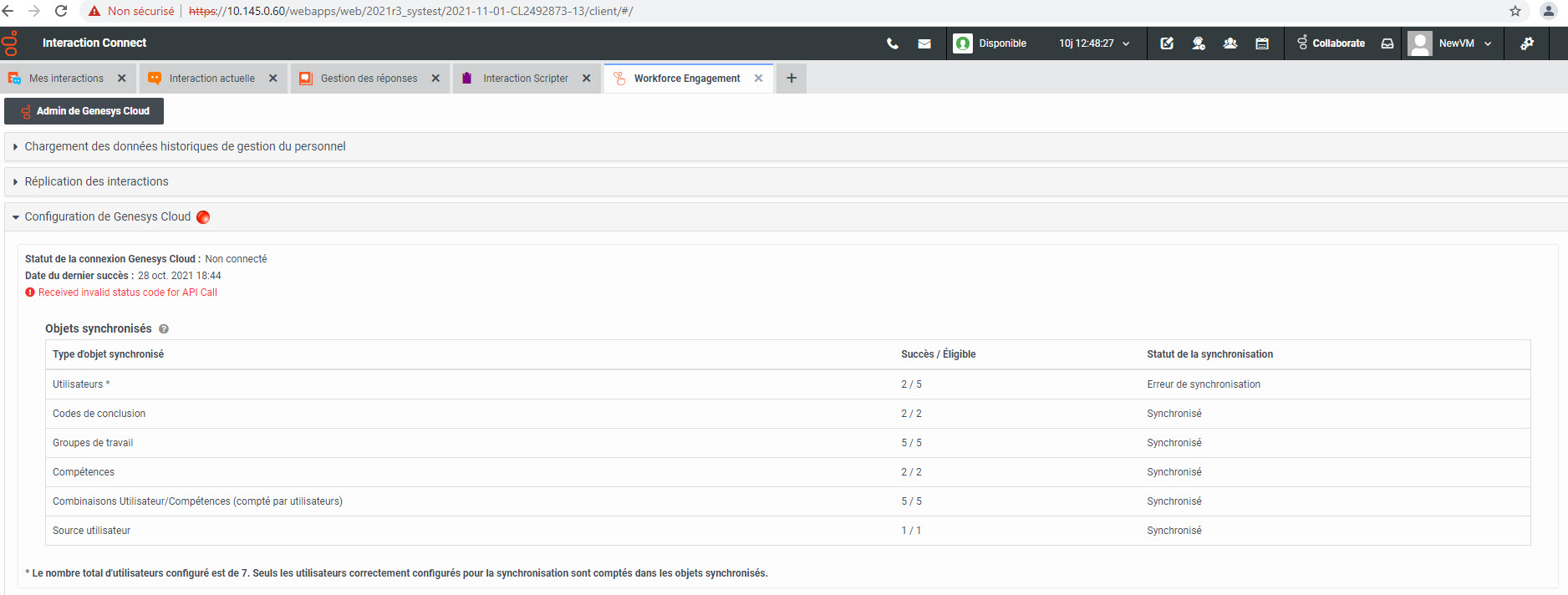Click the help icon next to Objets synchronisés
The height and width of the screenshot is (595, 1568).
tap(164, 329)
